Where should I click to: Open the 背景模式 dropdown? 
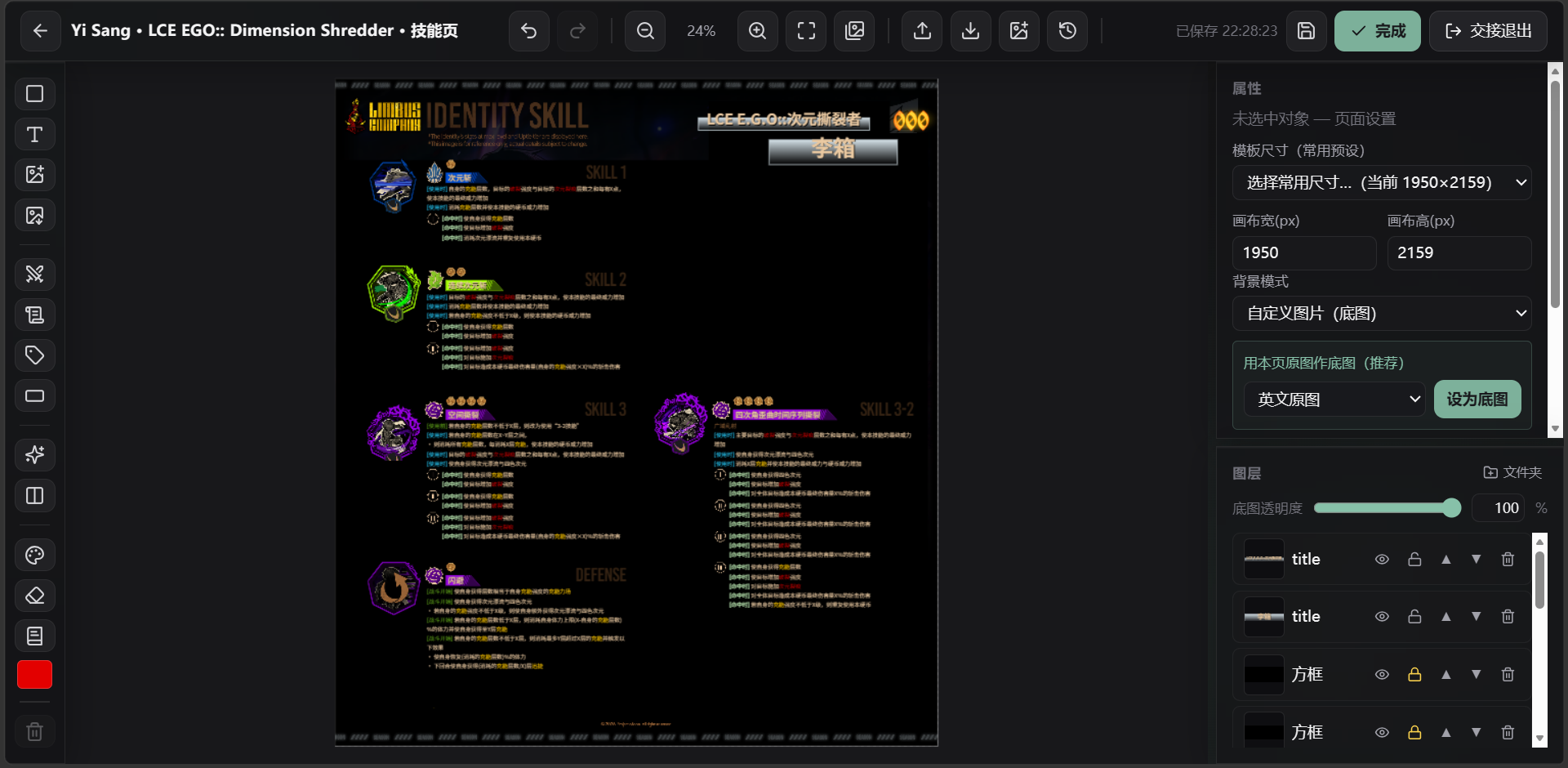1382,314
